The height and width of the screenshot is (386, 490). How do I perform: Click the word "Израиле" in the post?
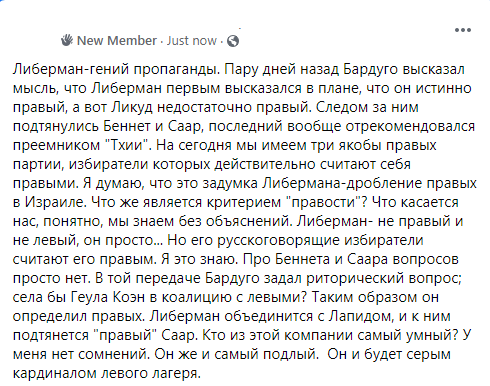54,202
